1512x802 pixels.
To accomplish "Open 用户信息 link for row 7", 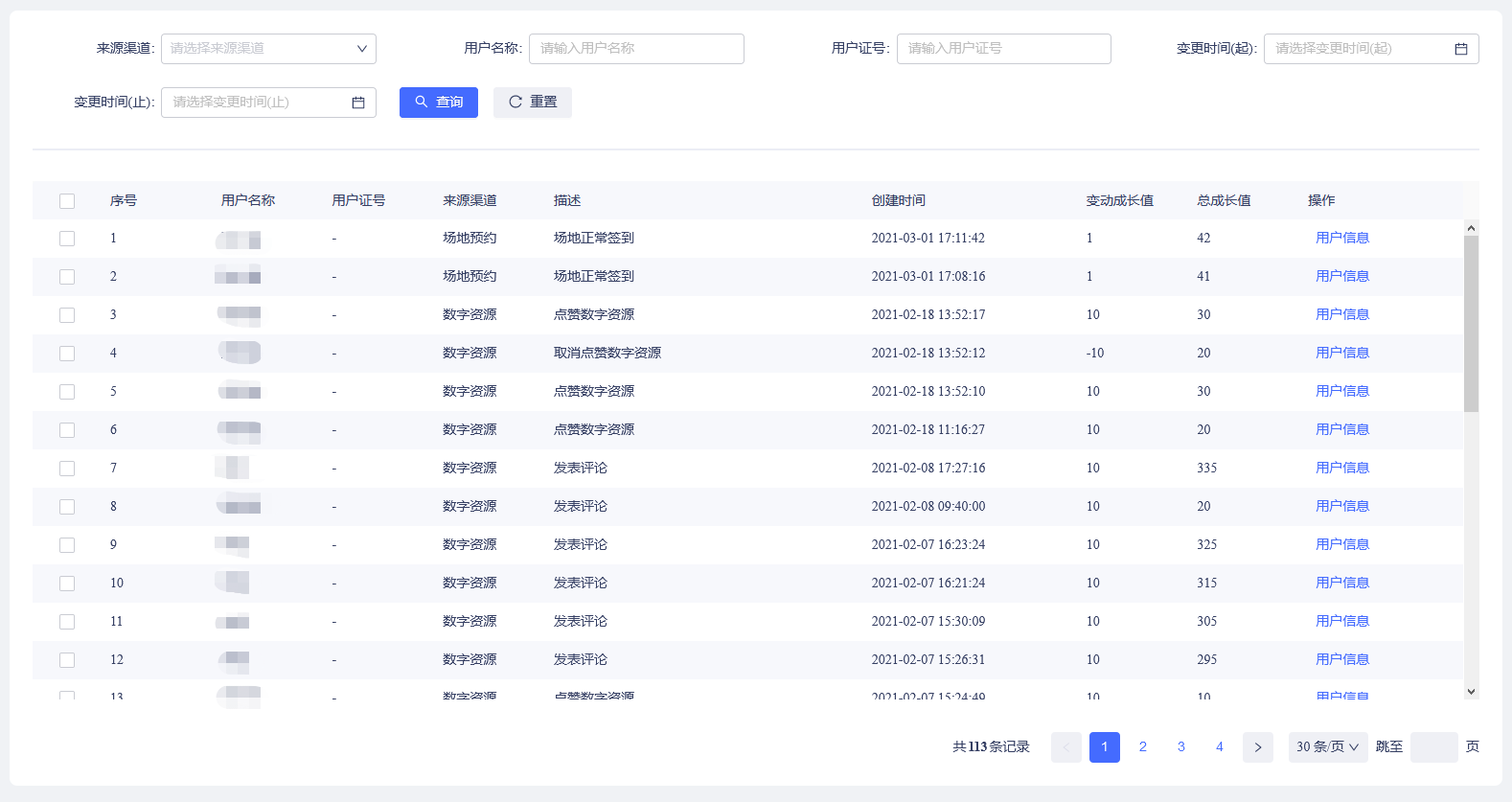I will tap(1342, 469).
